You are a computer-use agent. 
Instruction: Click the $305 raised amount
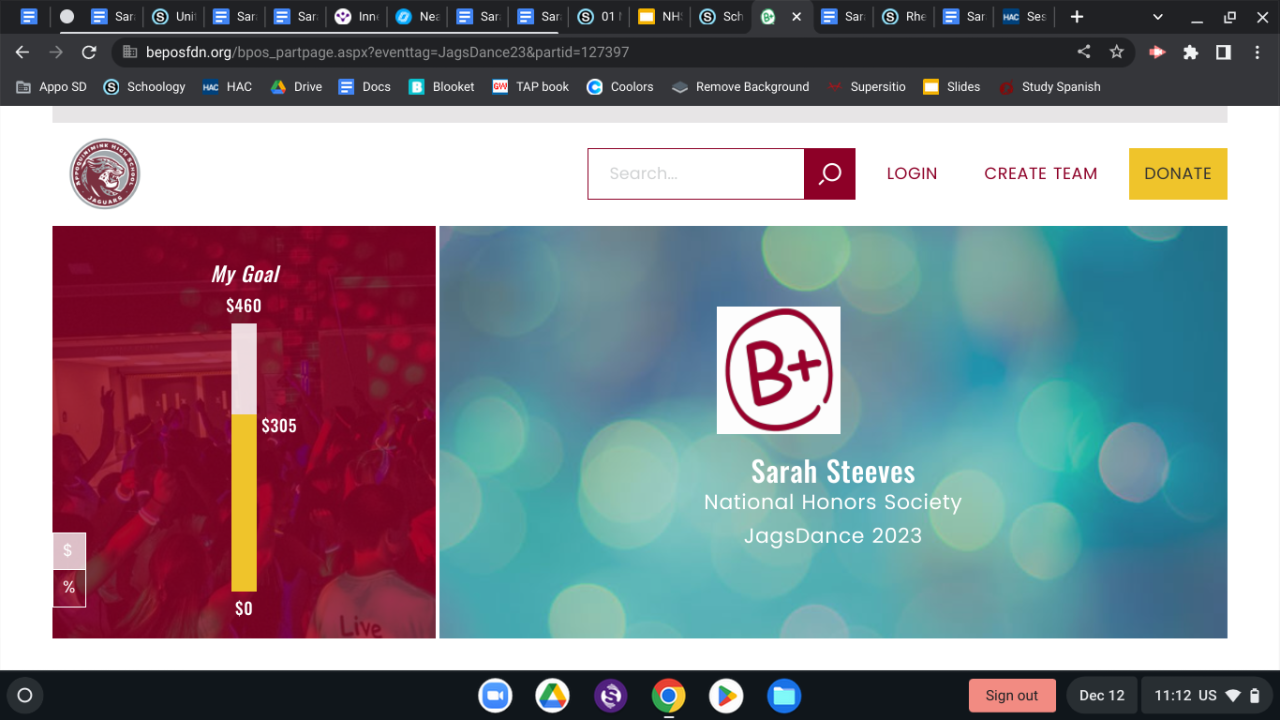[x=279, y=426]
